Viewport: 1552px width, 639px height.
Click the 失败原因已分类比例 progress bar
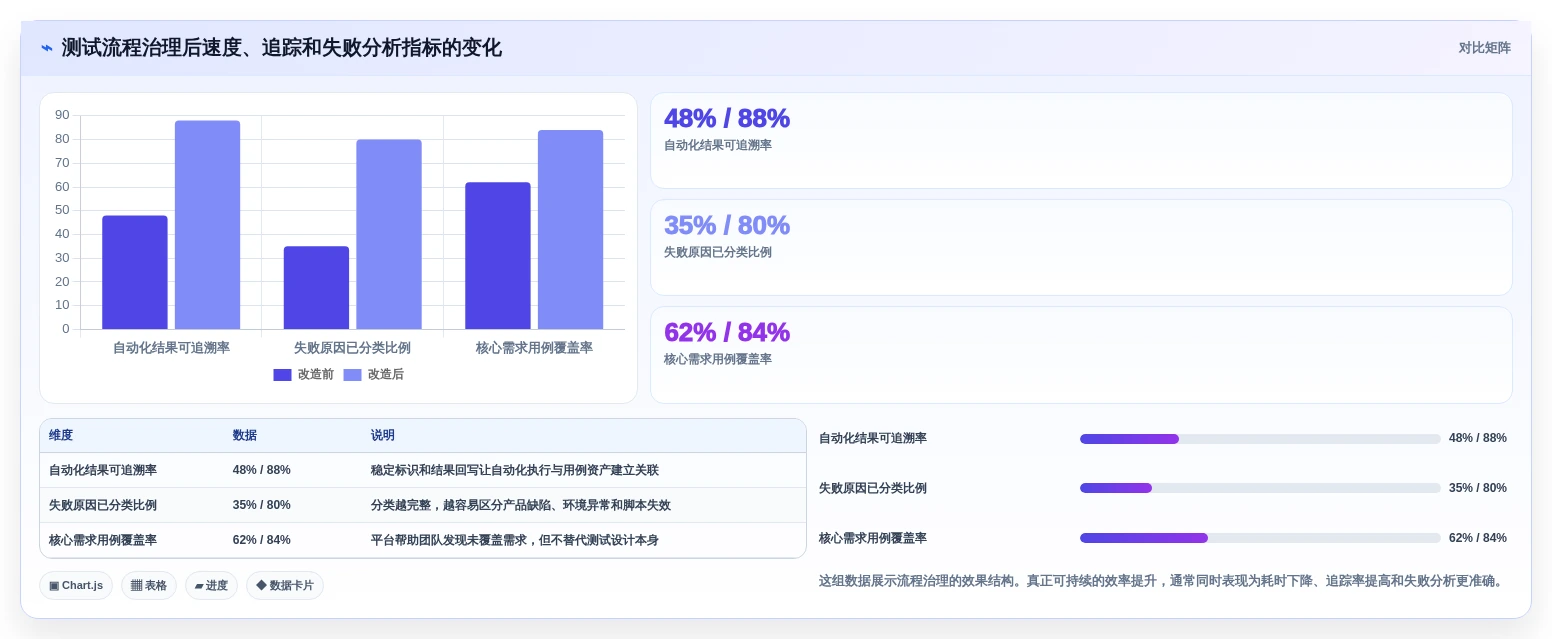tap(1260, 488)
